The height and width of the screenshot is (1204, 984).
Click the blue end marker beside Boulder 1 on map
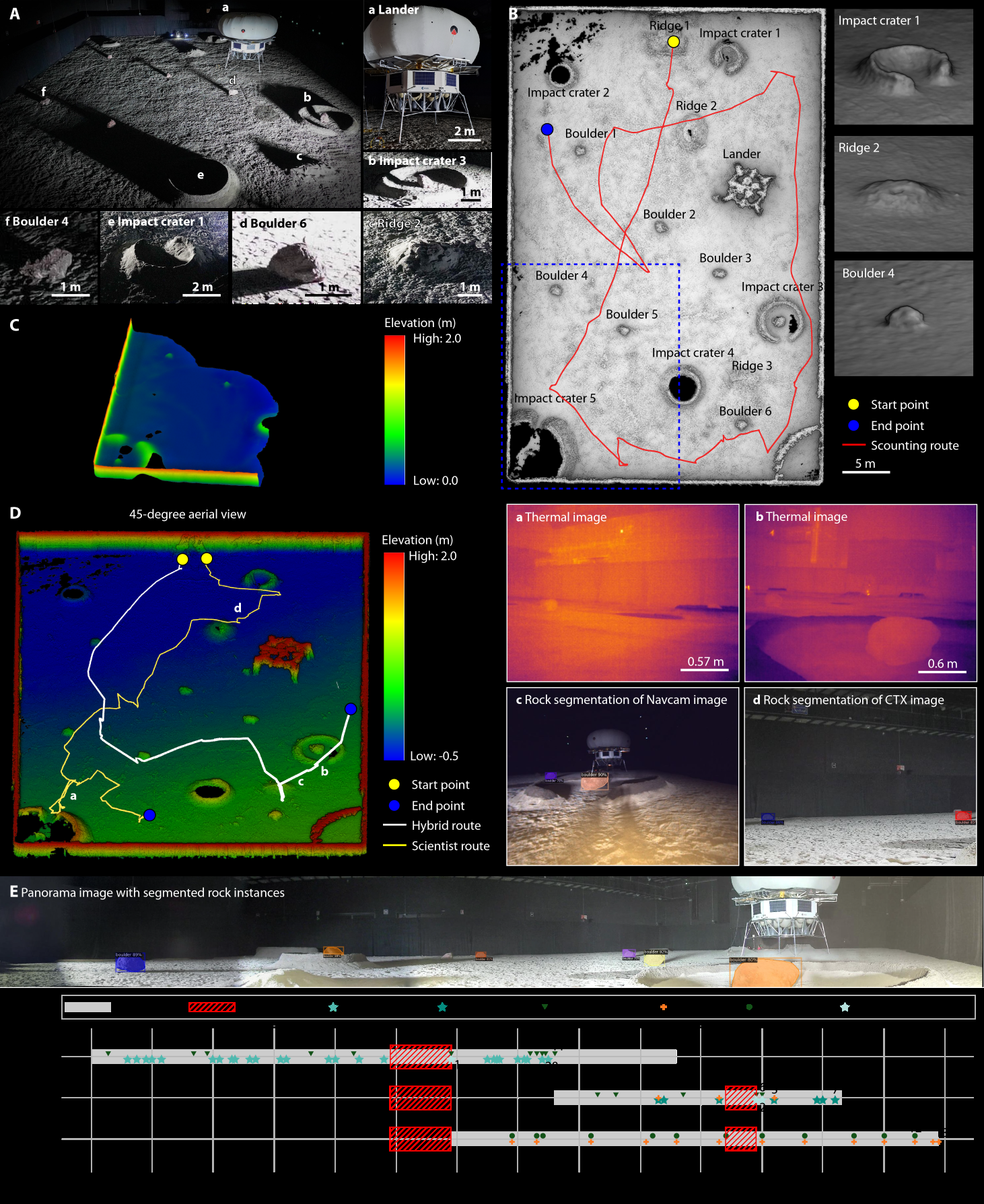click(x=547, y=129)
